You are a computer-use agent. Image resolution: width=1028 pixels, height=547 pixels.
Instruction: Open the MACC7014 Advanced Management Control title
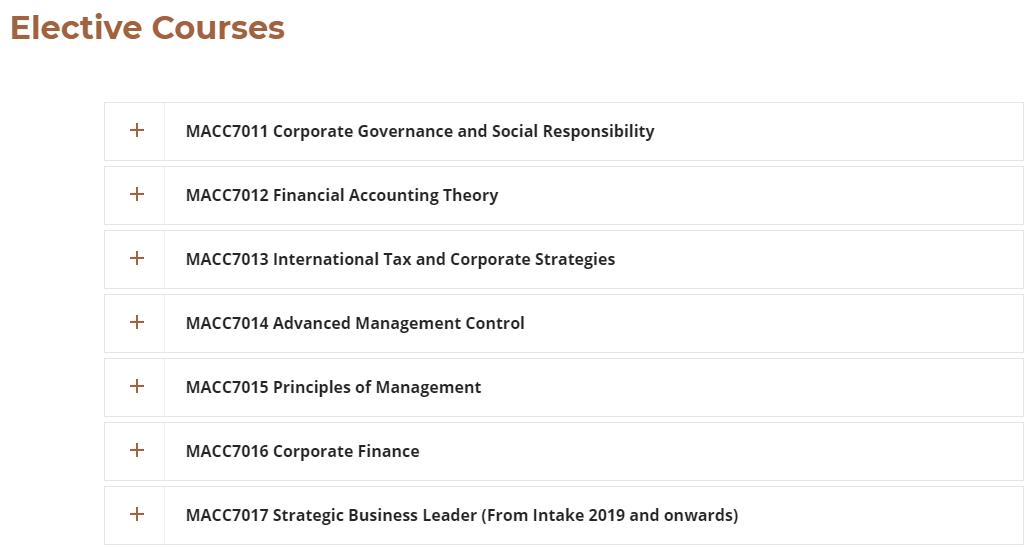point(355,323)
